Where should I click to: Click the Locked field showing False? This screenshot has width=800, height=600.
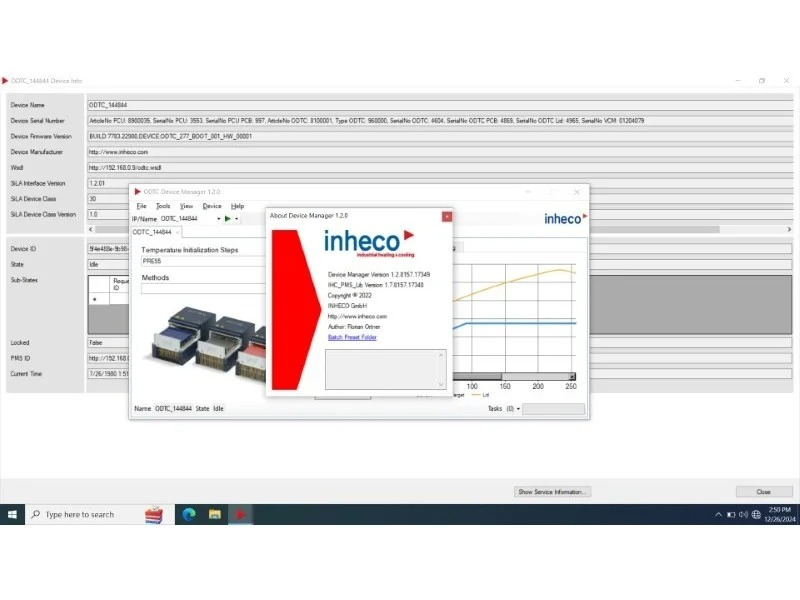pyautogui.click(x=108, y=343)
